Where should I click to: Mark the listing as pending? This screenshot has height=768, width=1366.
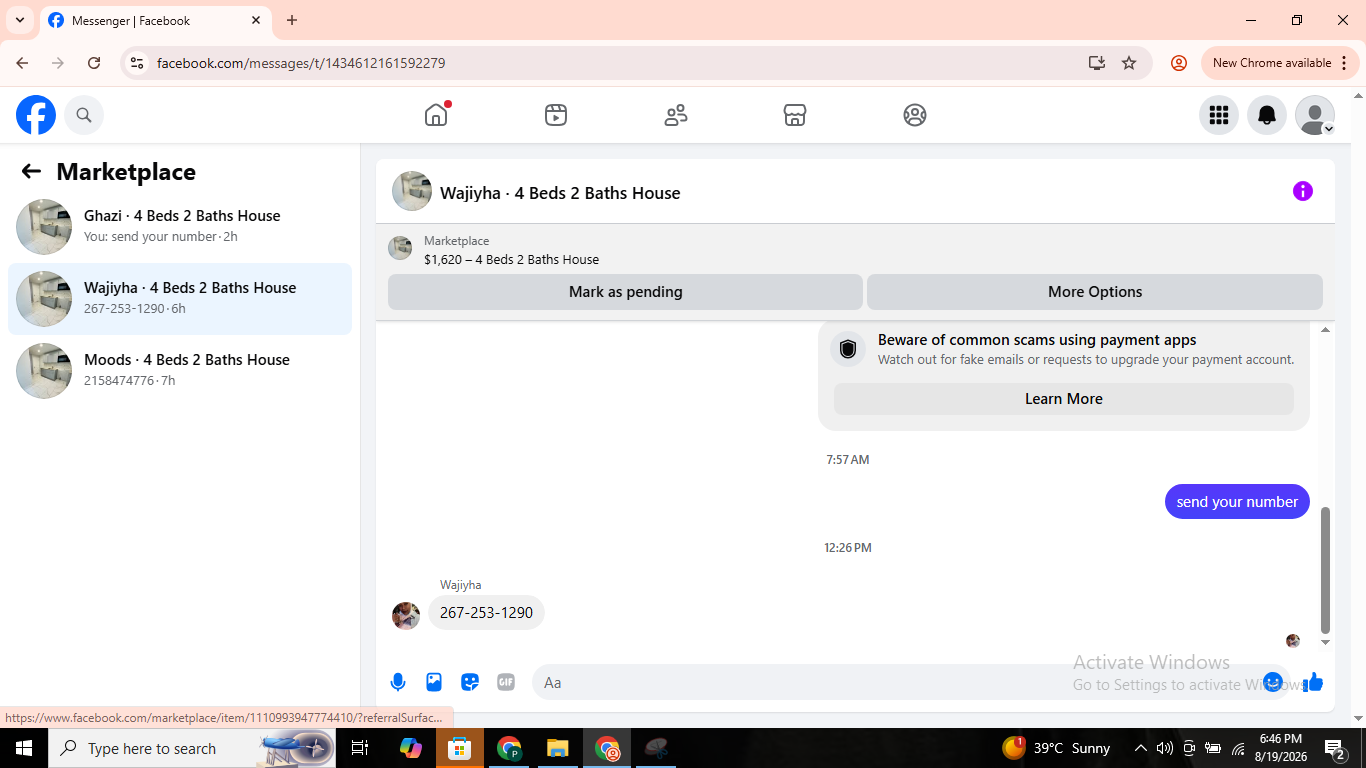coord(625,292)
